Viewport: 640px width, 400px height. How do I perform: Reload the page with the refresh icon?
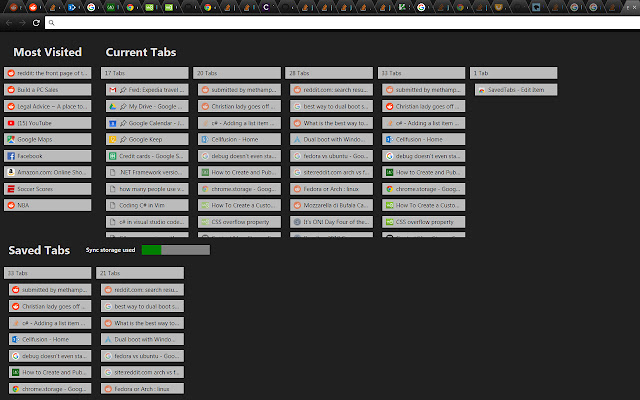point(36,23)
